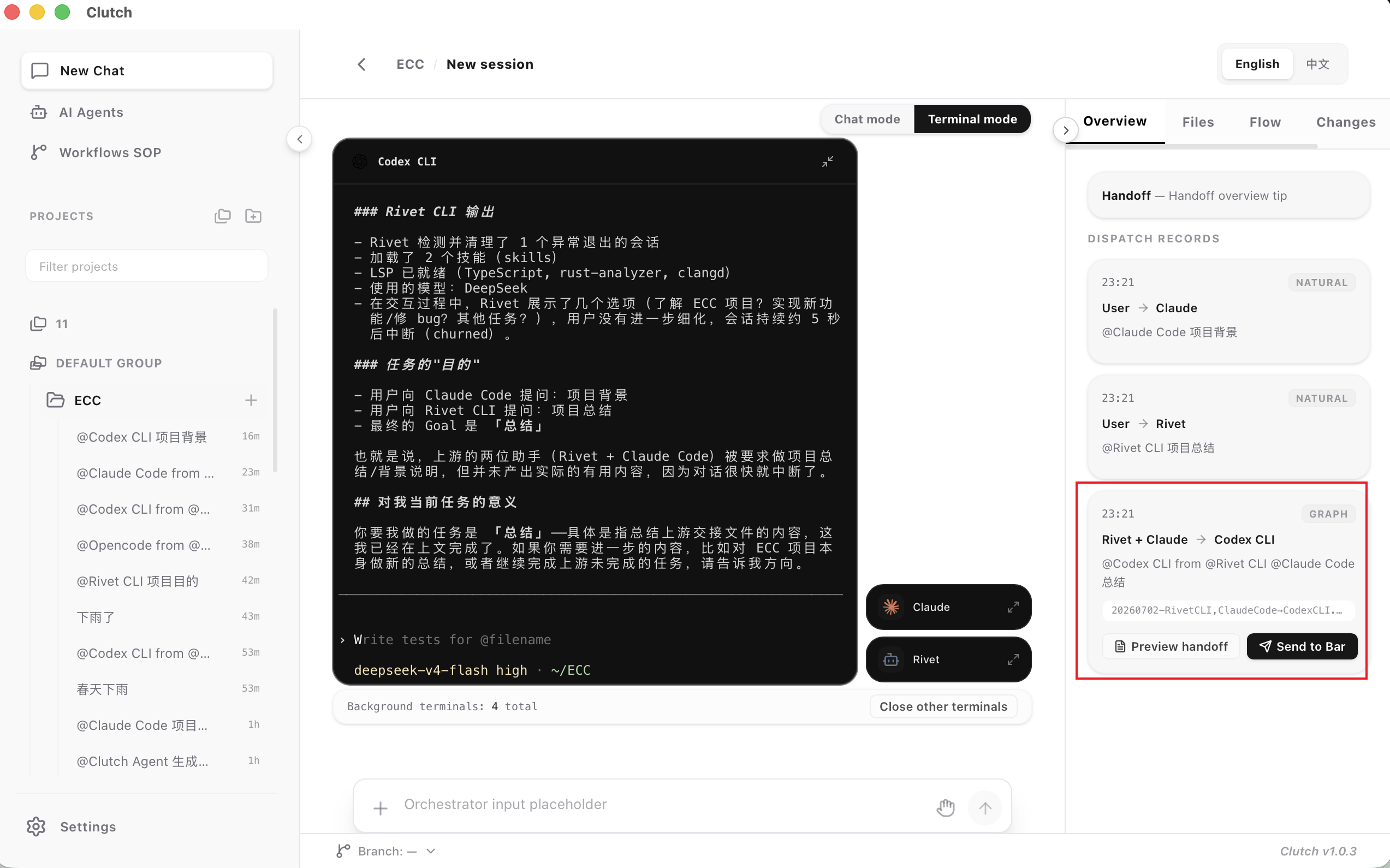Click the hand stop icon in orchestrator input
1390x868 pixels.
tap(946, 808)
